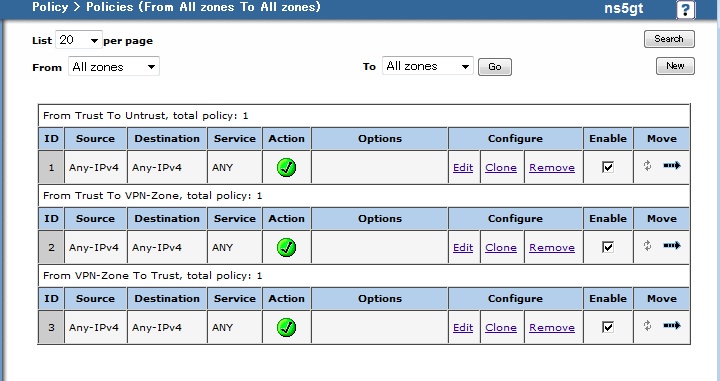Clone policy 2
The height and width of the screenshot is (381, 720).
501,247
